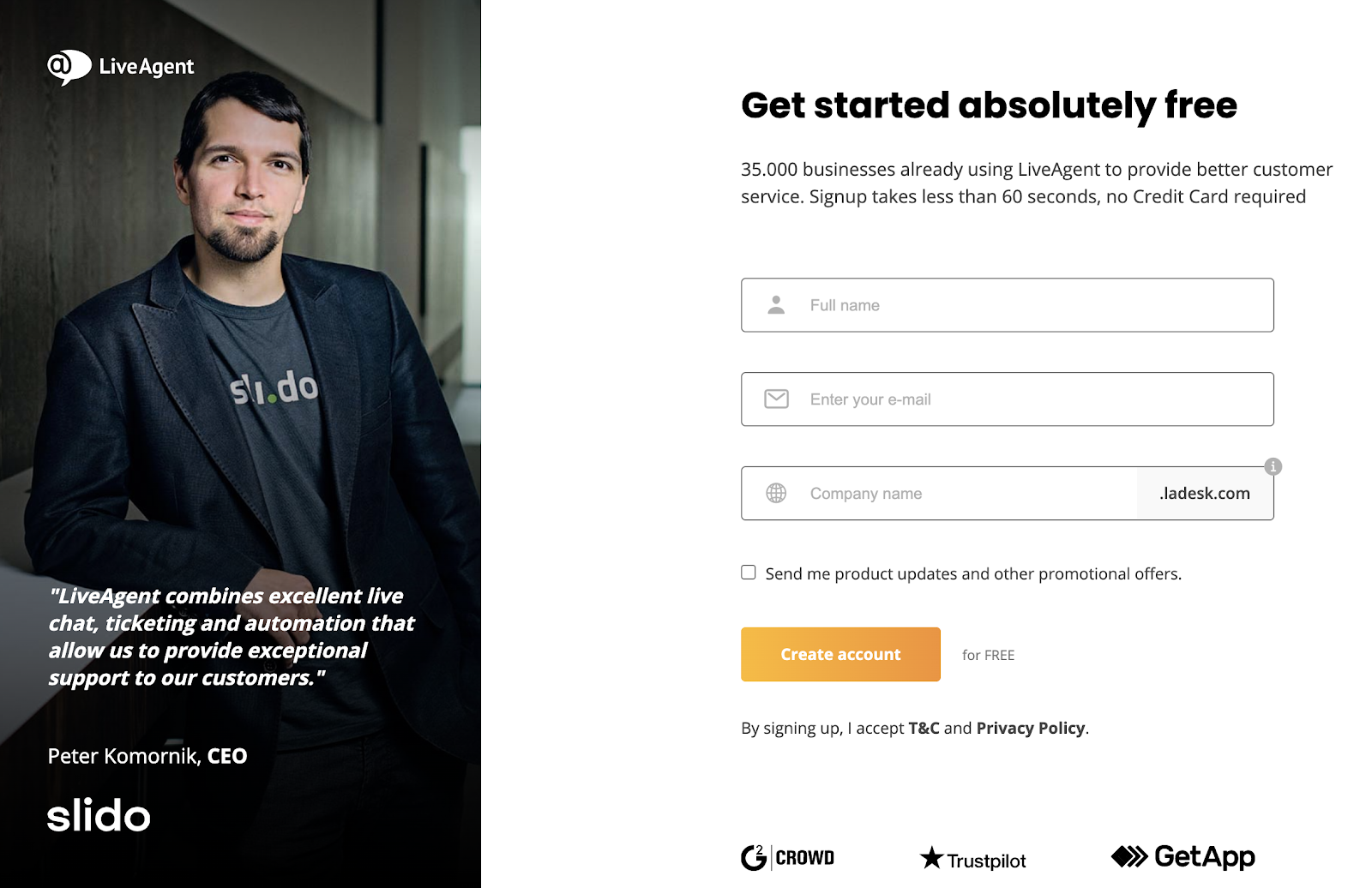Click the person icon in Full name field
Viewport: 1372px width, 888px height.
(x=776, y=305)
